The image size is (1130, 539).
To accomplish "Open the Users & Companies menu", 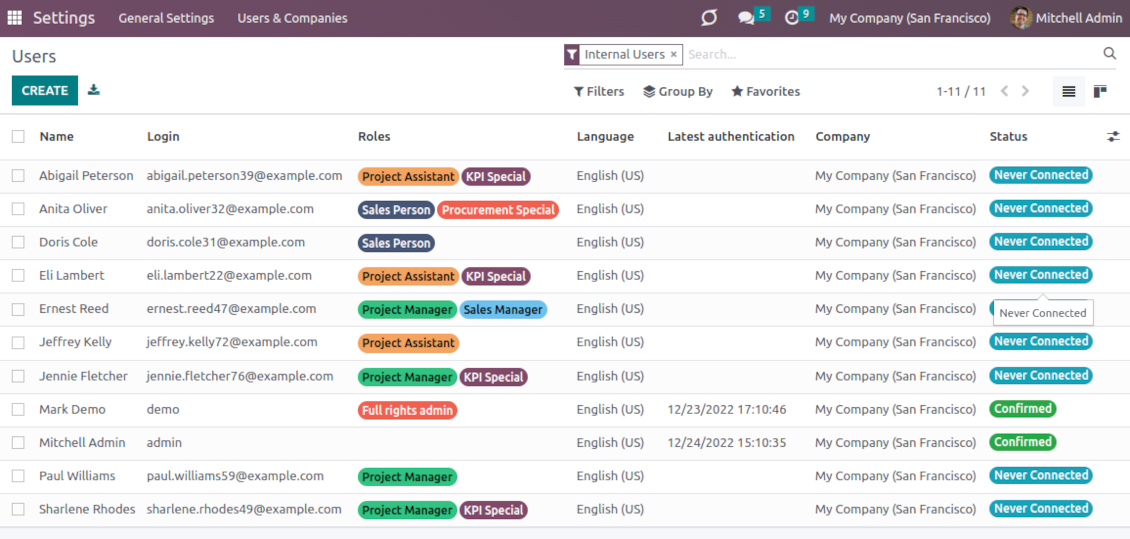I will (292, 18).
